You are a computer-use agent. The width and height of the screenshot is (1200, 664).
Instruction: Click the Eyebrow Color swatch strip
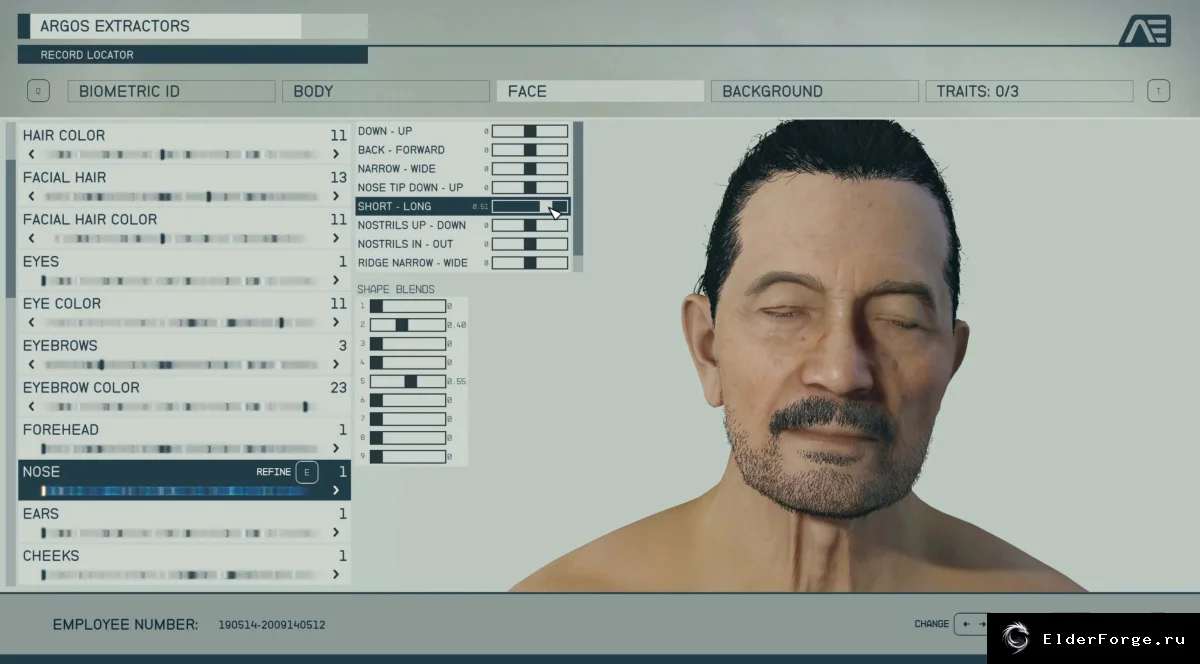pyautogui.click(x=184, y=407)
